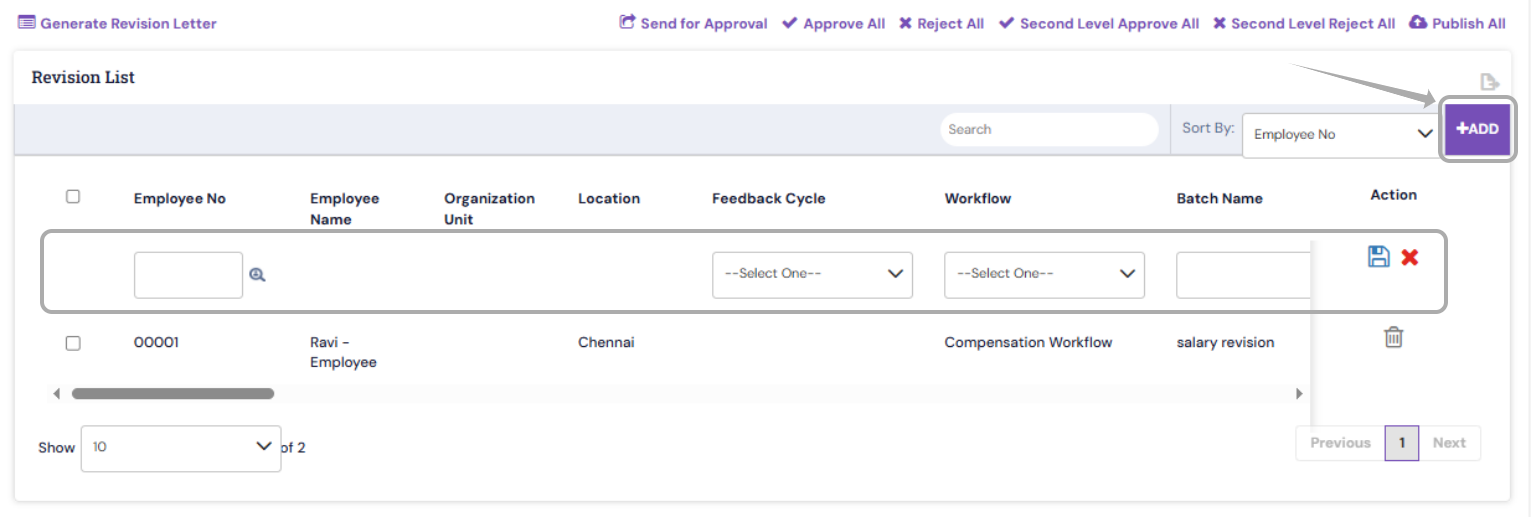Open the Sort By Employee No dropdown

click(x=1342, y=134)
